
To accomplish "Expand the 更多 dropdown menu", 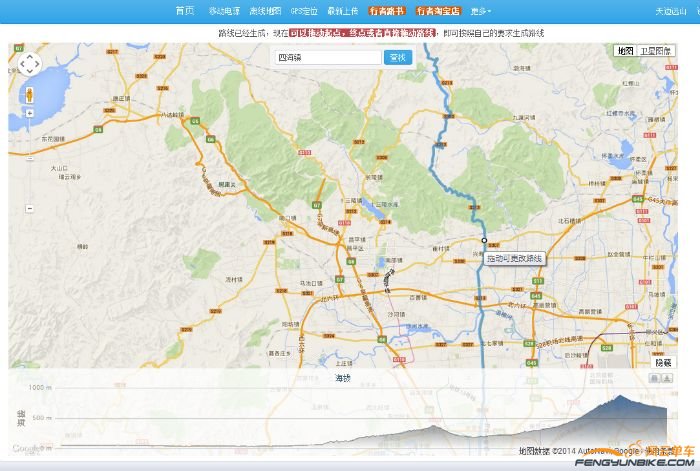I will click(x=481, y=11).
